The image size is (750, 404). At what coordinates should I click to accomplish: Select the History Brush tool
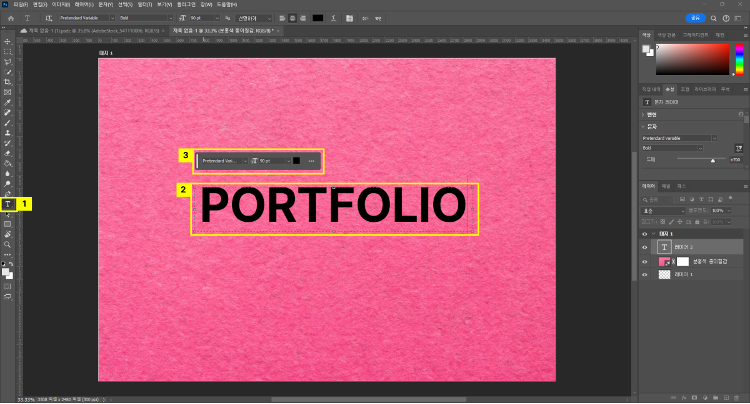tap(7, 143)
